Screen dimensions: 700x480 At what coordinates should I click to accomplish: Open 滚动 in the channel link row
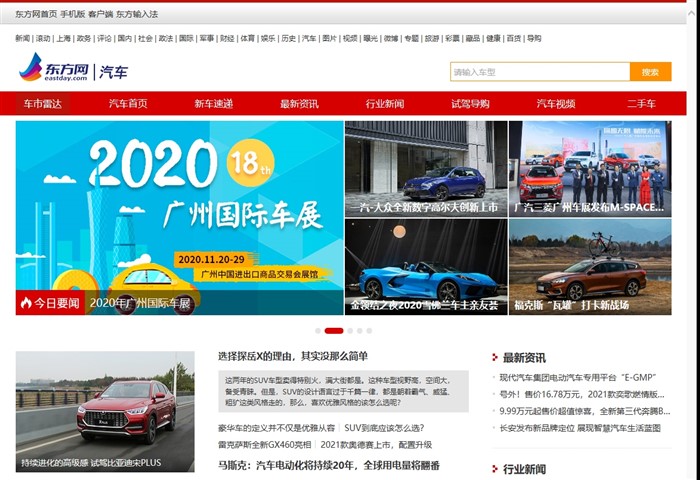coord(43,38)
